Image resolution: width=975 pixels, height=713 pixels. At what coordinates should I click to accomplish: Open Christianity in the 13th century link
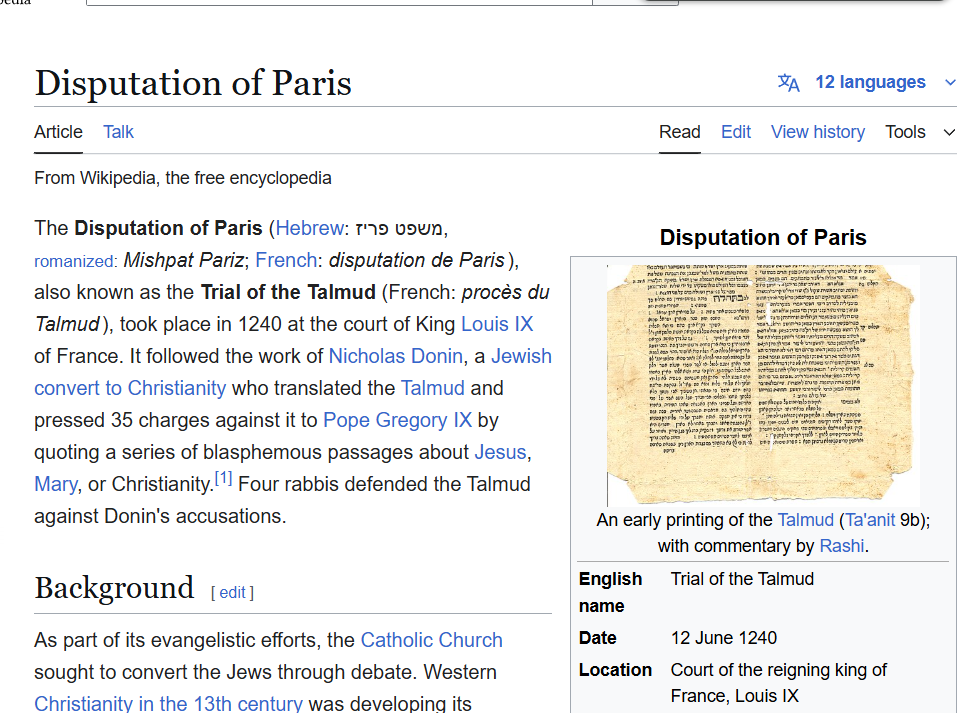coord(168,703)
